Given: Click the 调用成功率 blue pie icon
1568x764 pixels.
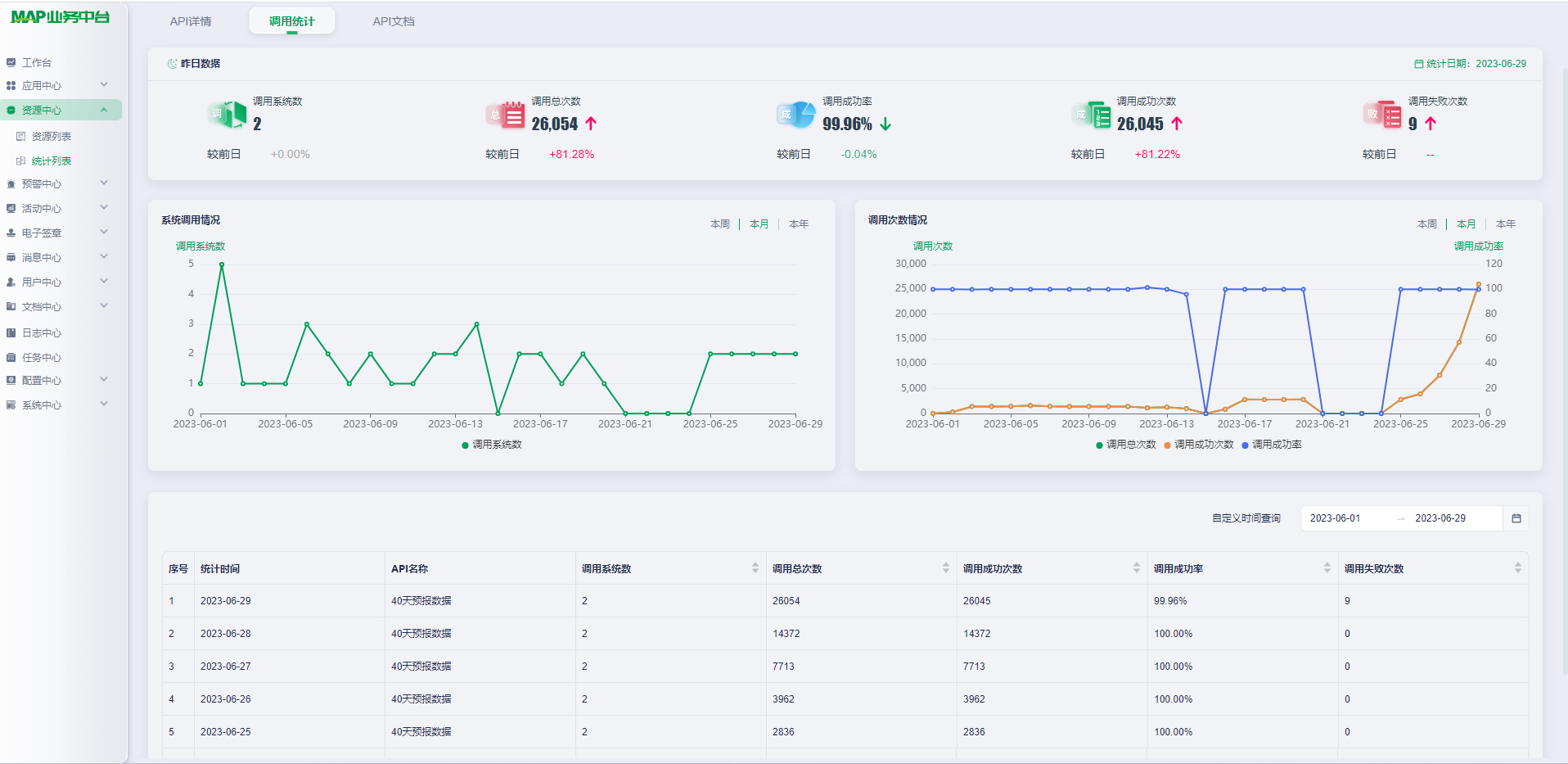Looking at the screenshot, I should tap(796, 114).
